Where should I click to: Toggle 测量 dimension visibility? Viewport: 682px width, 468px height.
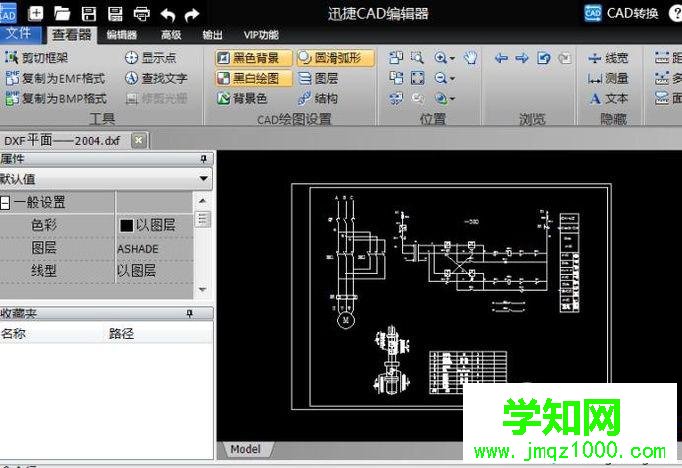click(x=608, y=78)
